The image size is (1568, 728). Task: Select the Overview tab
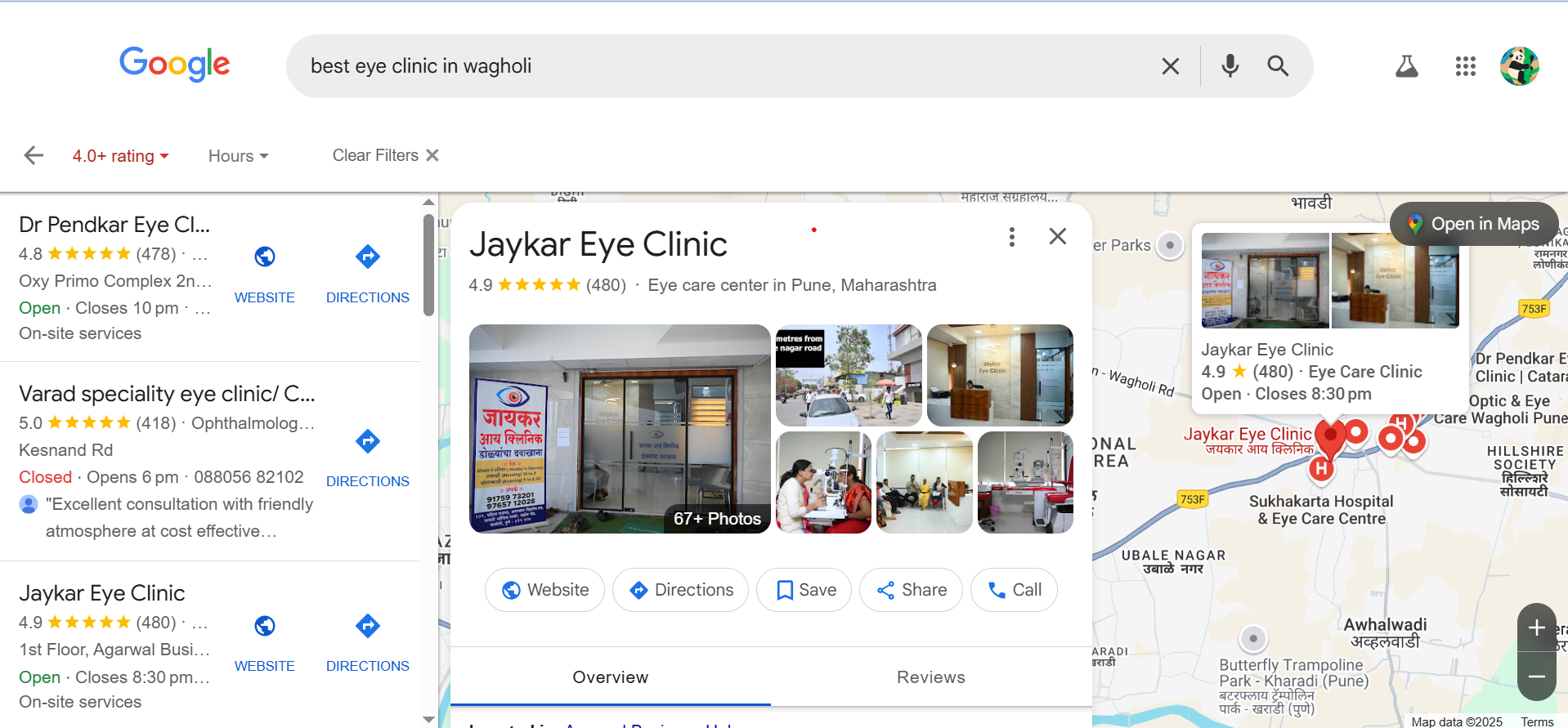click(x=610, y=677)
